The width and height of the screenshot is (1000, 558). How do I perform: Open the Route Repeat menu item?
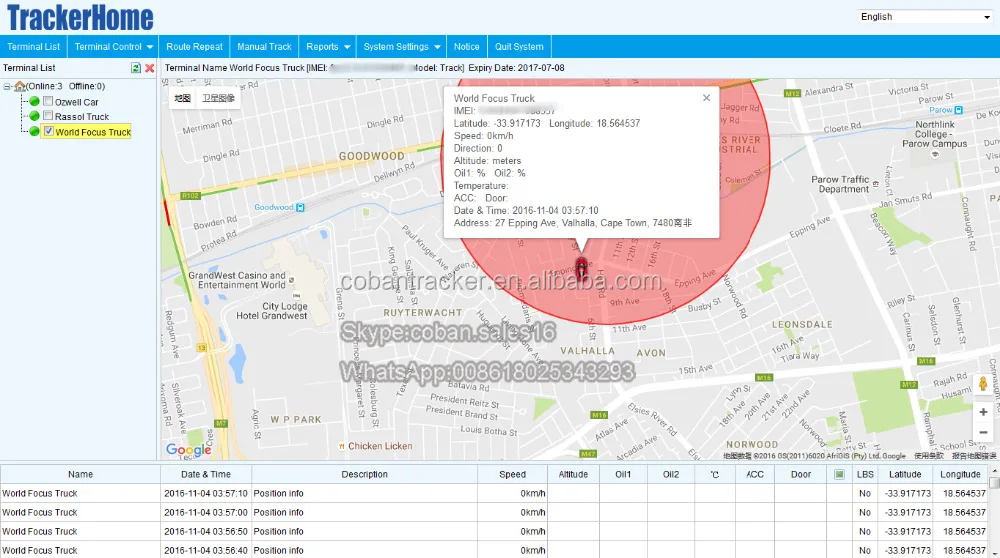pyautogui.click(x=195, y=47)
